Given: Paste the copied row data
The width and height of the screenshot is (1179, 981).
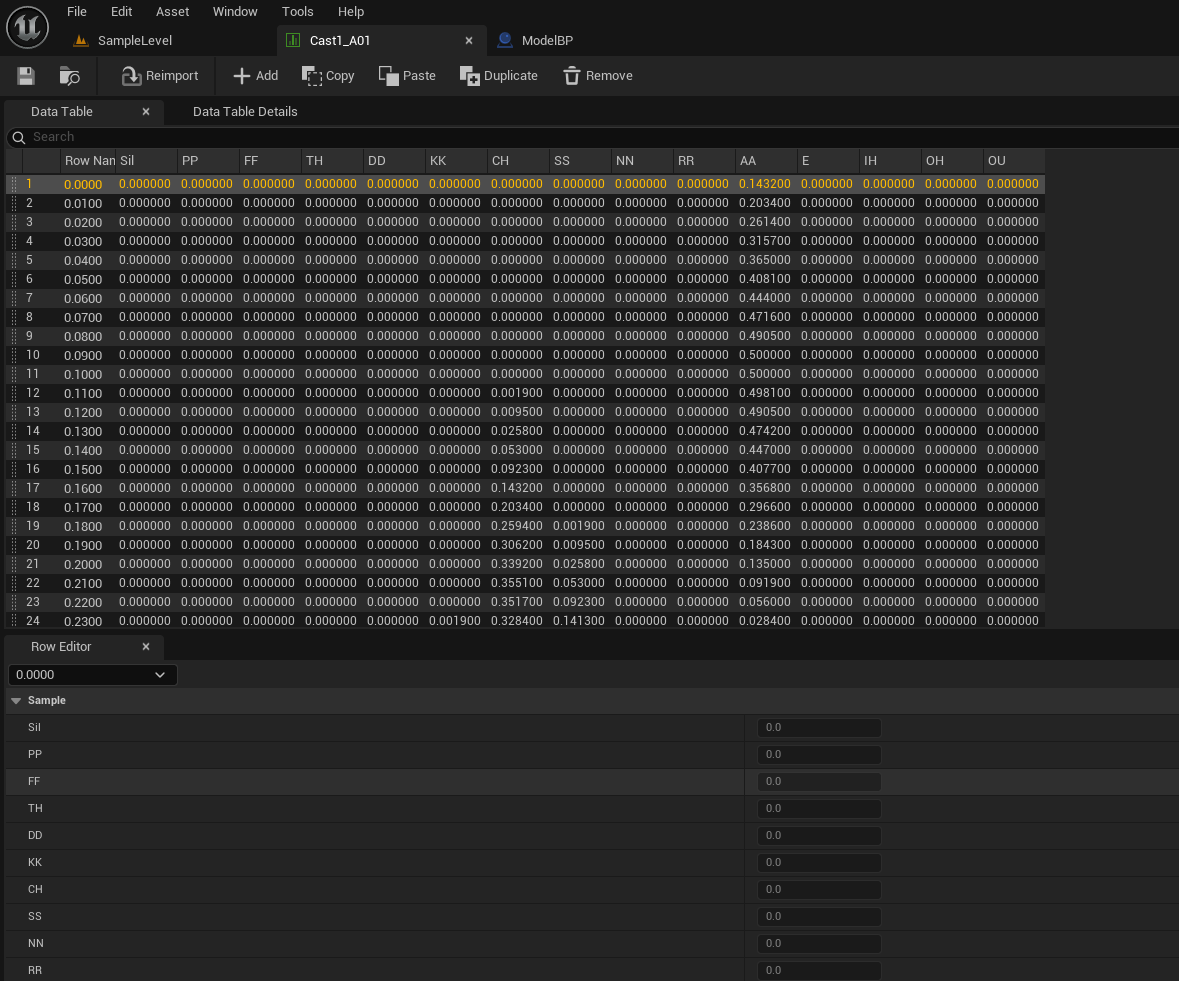Looking at the screenshot, I should pyautogui.click(x=407, y=75).
